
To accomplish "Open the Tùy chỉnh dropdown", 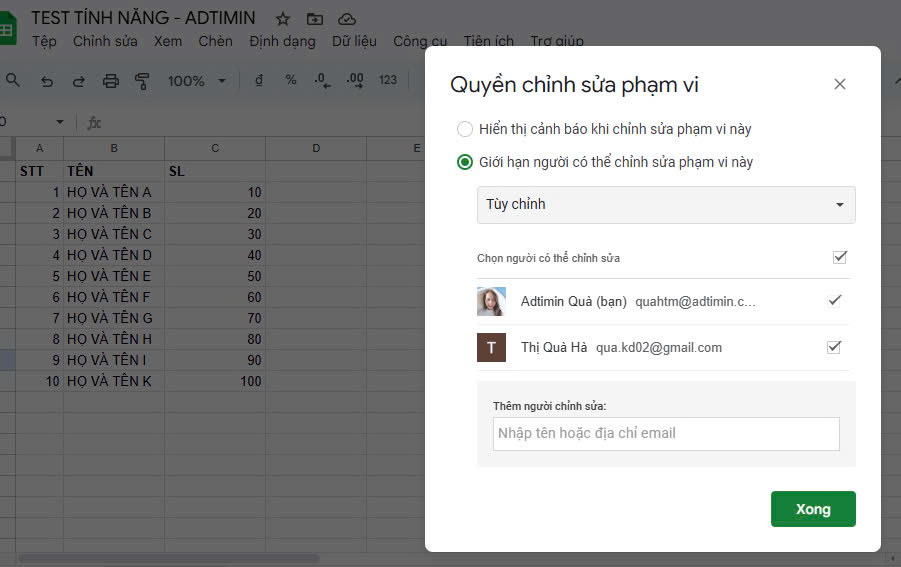I will tap(666, 205).
